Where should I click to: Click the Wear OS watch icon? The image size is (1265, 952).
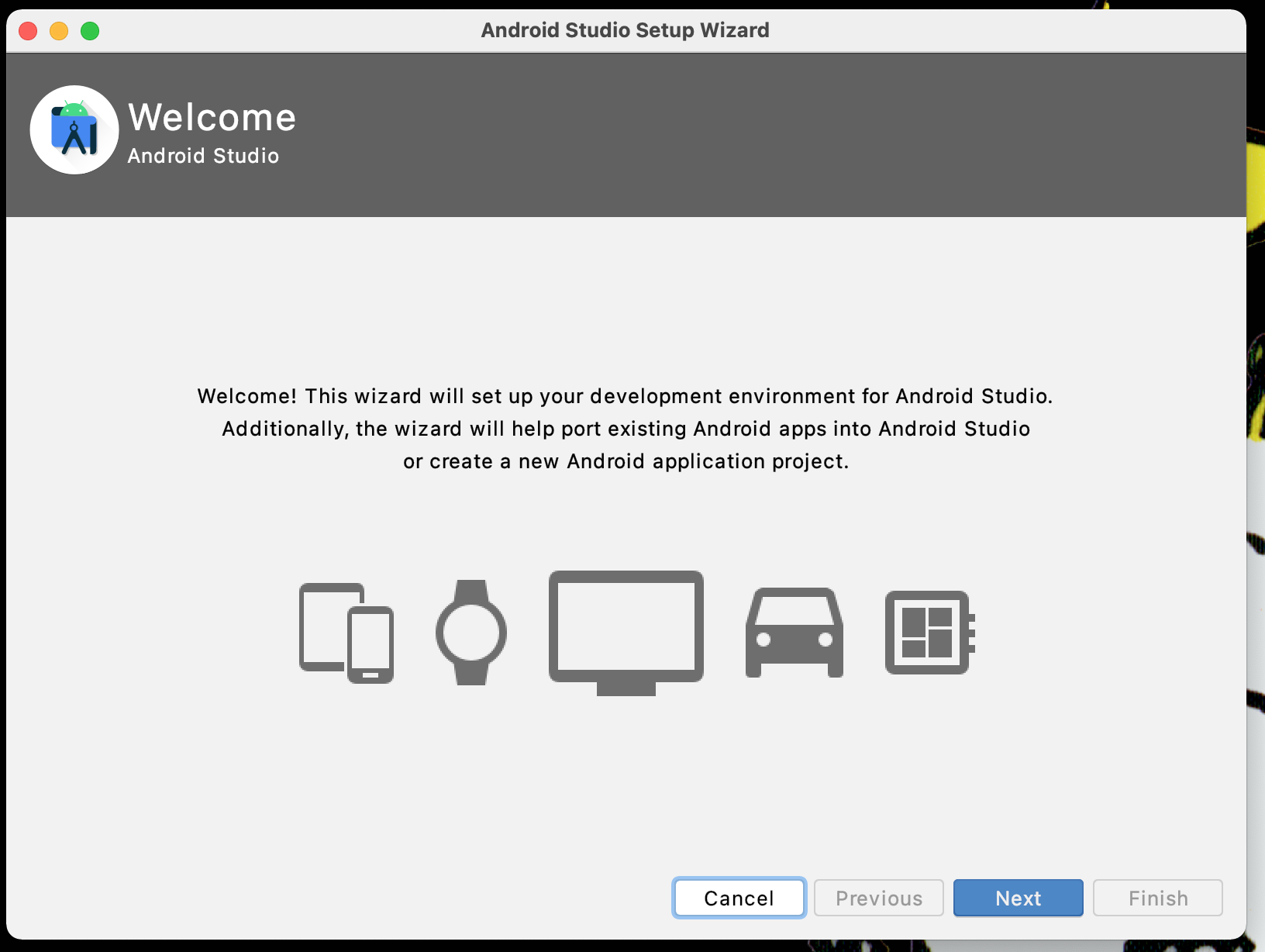pos(471,632)
